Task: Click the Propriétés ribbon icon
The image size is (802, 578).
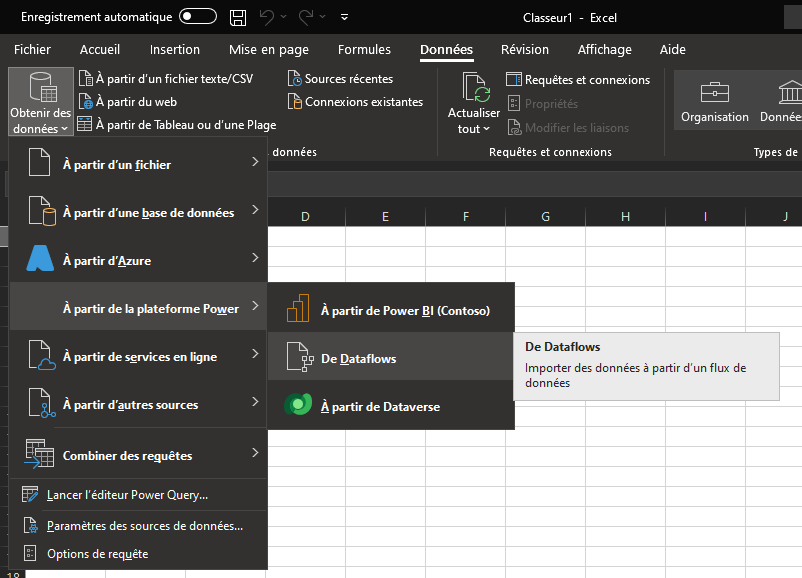Action: (x=514, y=103)
